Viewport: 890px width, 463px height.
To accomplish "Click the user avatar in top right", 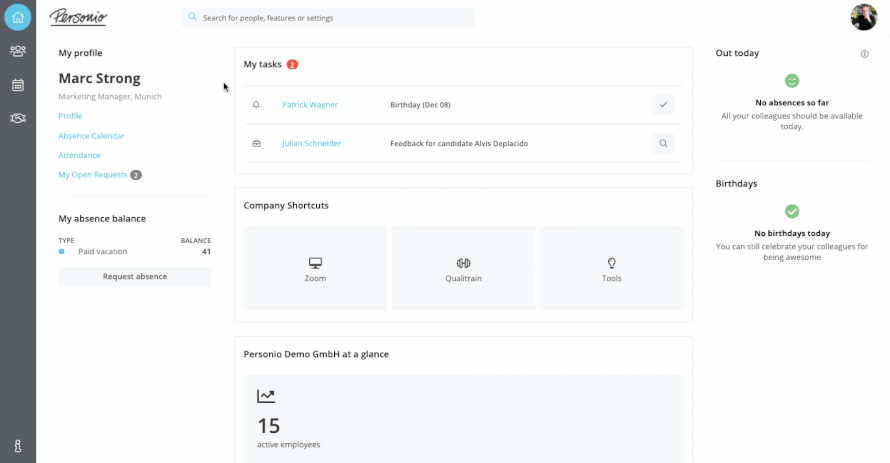I will tap(864, 17).
